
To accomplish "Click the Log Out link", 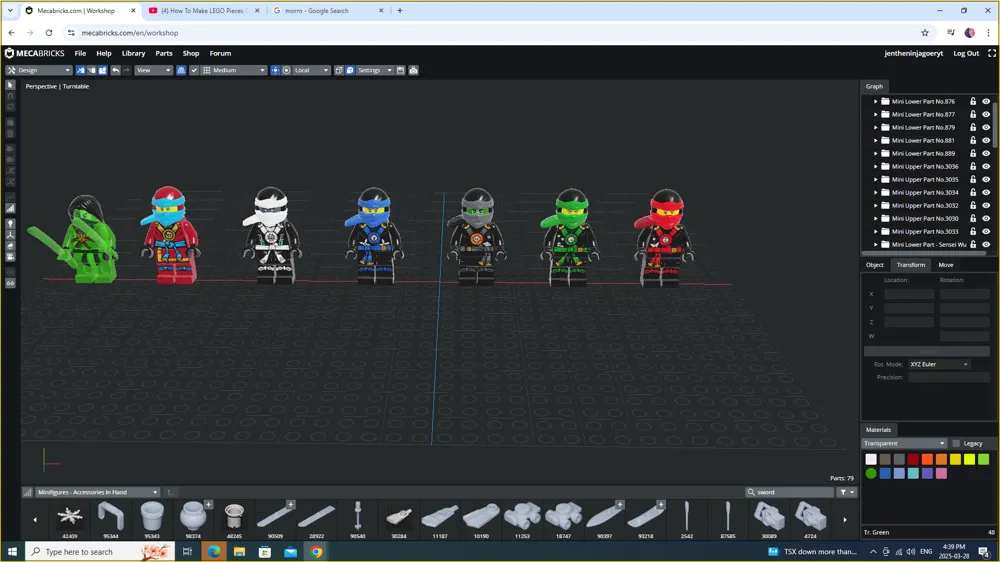I will point(966,54).
